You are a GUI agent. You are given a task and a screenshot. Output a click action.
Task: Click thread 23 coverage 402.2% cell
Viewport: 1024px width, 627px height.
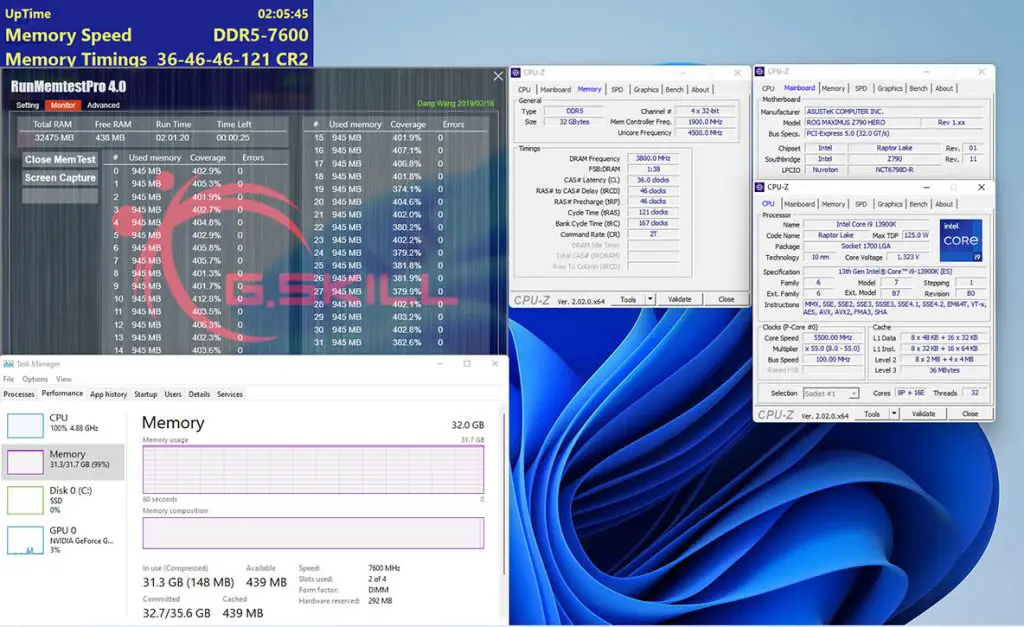(x=407, y=240)
